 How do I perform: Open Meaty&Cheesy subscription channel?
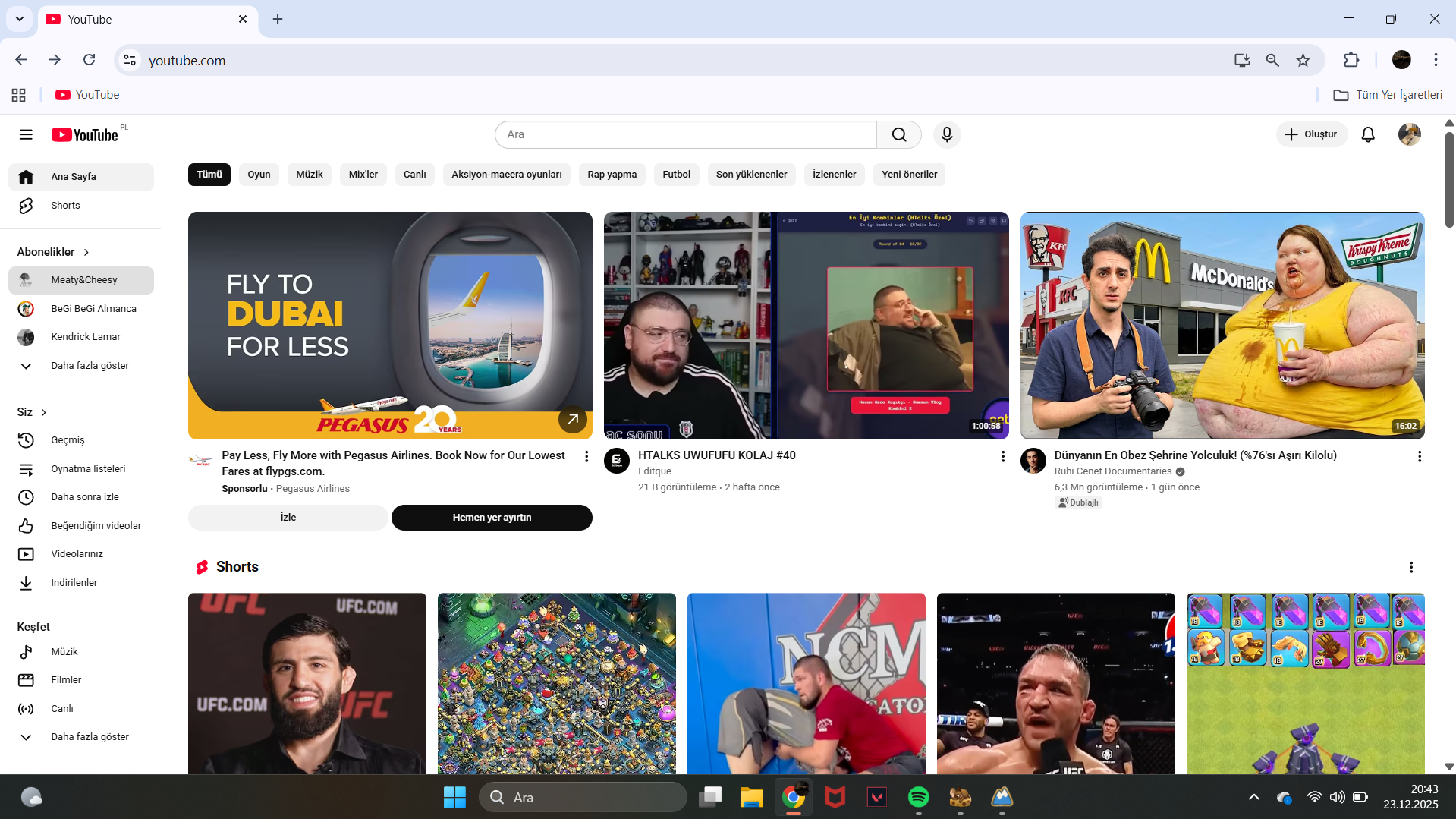[81, 280]
